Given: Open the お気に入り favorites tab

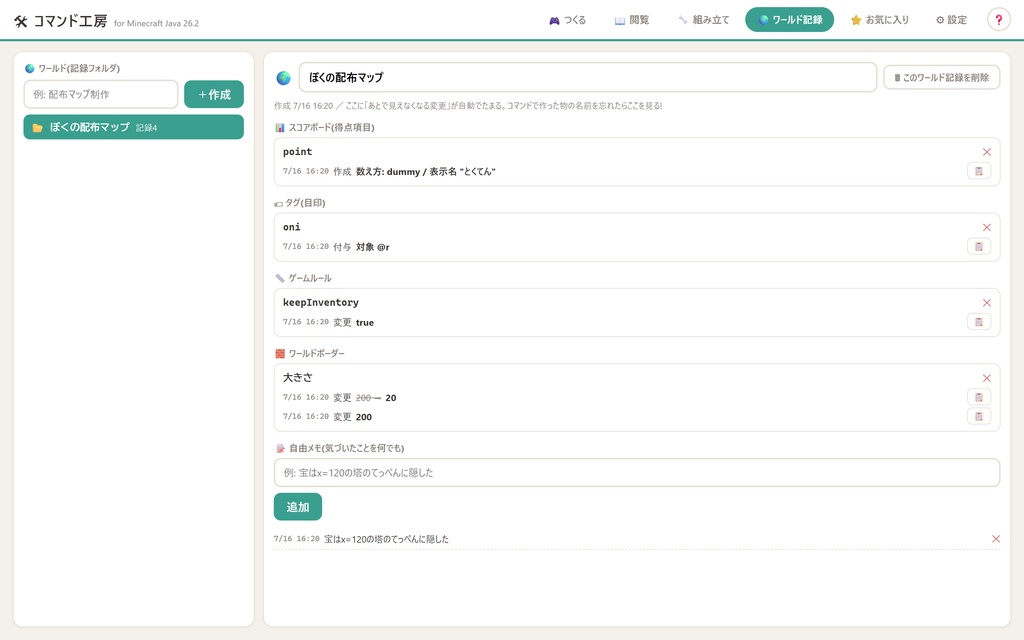Looking at the screenshot, I should [x=880, y=20].
